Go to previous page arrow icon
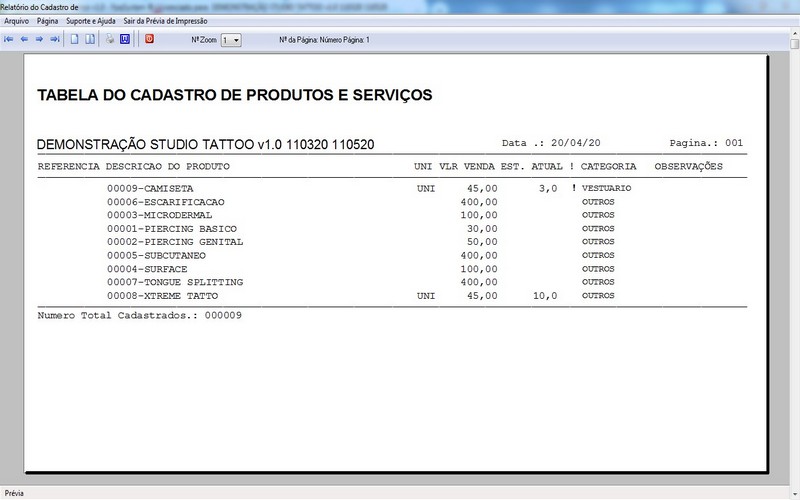800x500 pixels. pos(24,39)
